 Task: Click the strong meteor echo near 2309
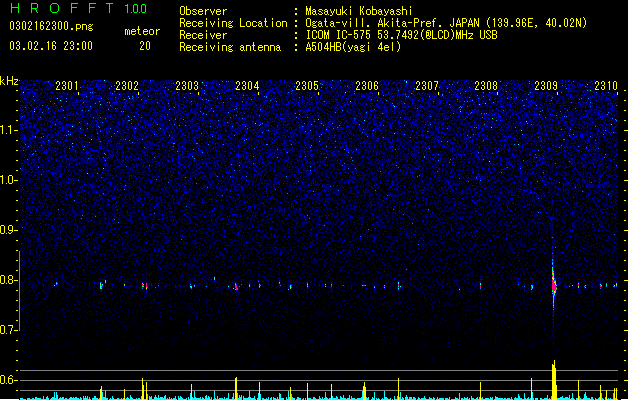(x=554, y=286)
